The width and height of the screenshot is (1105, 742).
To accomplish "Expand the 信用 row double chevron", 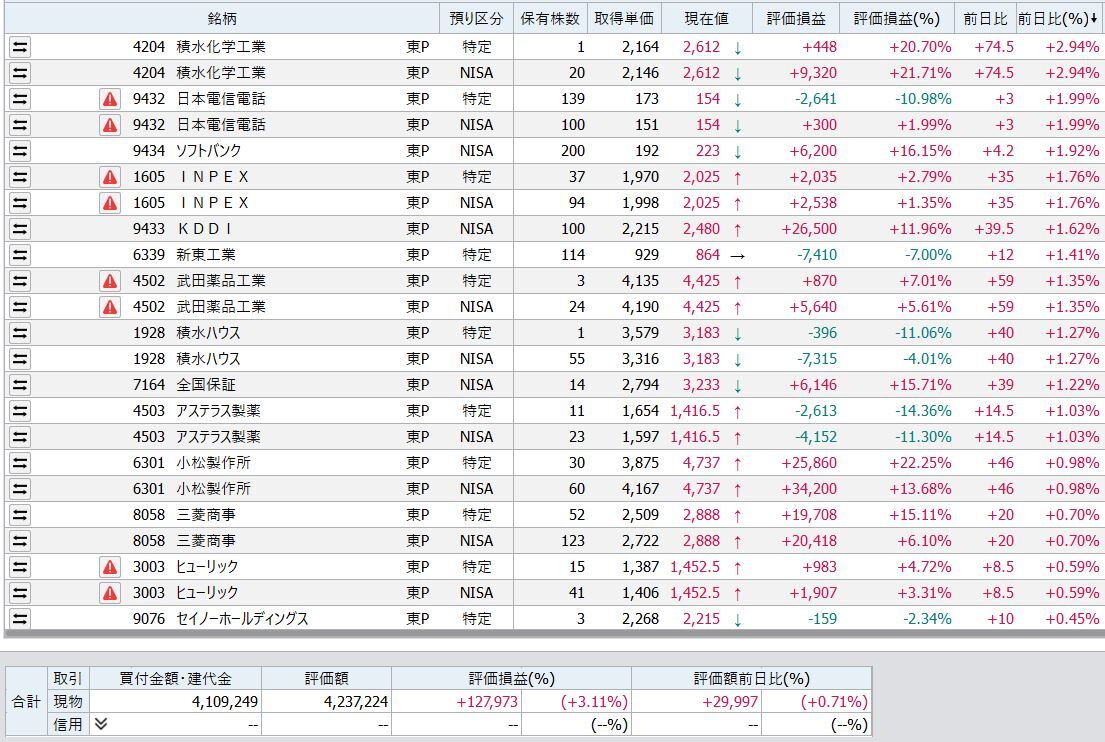I will [x=101, y=724].
